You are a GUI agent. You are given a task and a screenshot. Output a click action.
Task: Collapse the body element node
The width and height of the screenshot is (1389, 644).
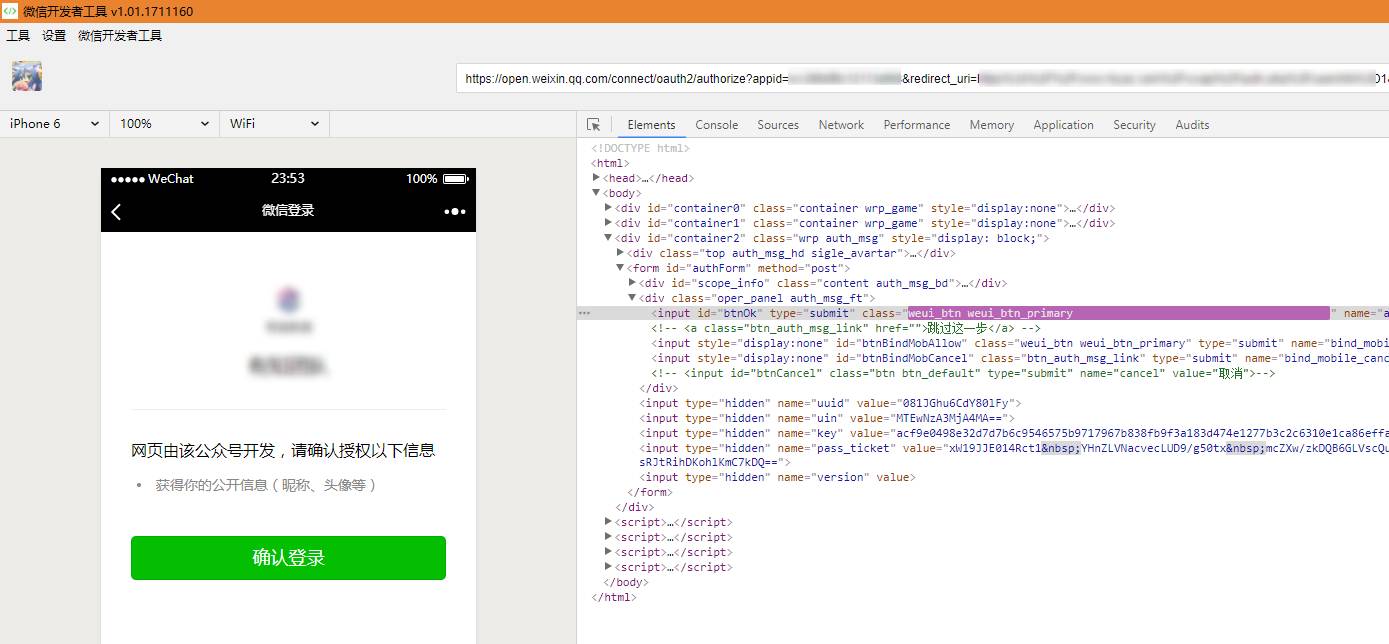tap(597, 193)
